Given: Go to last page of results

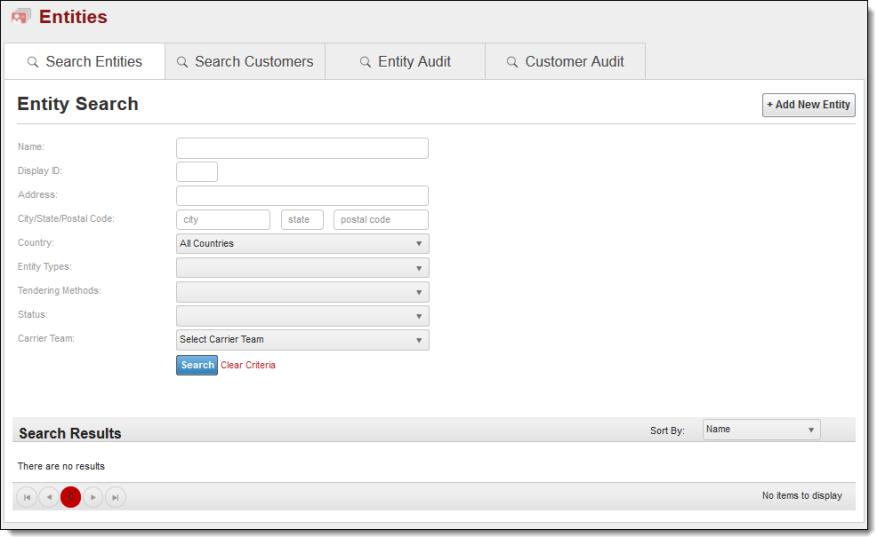Looking at the screenshot, I should coord(115,497).
